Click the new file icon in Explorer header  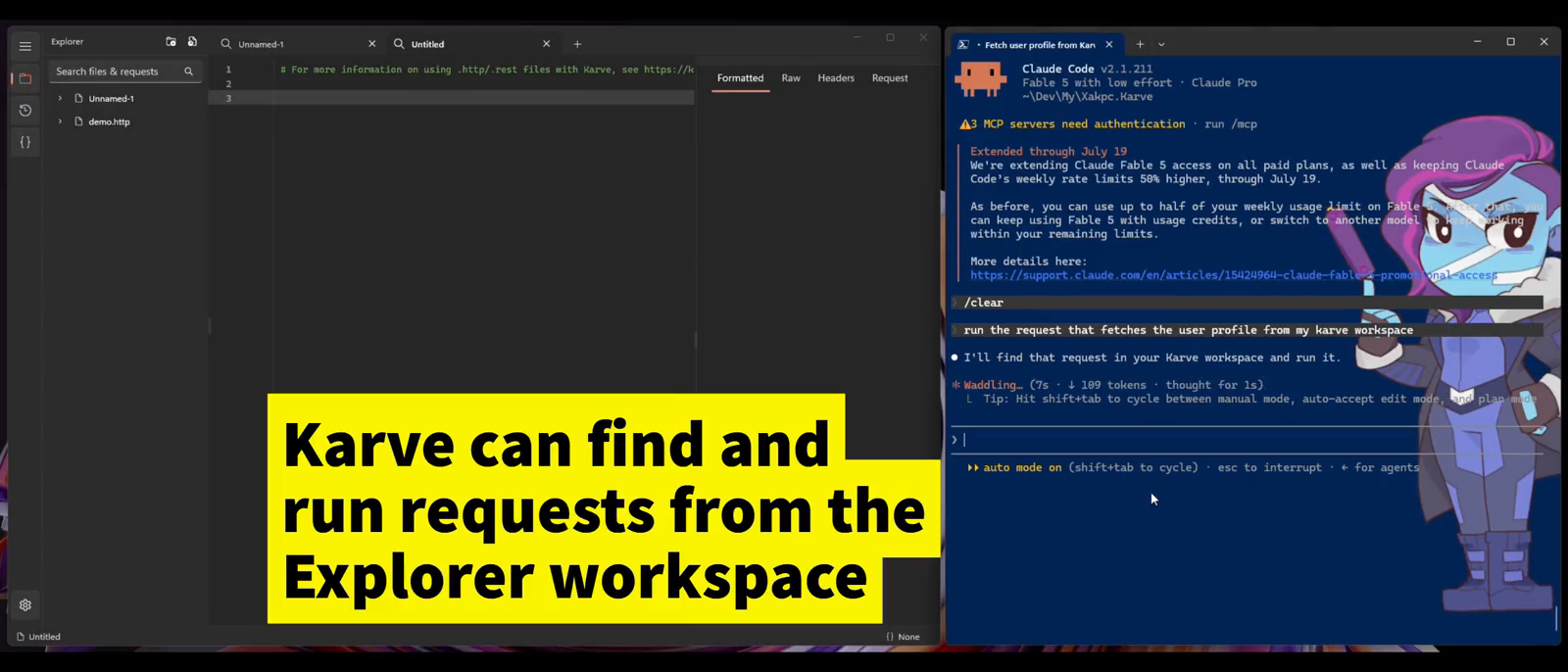coord(192,42)
